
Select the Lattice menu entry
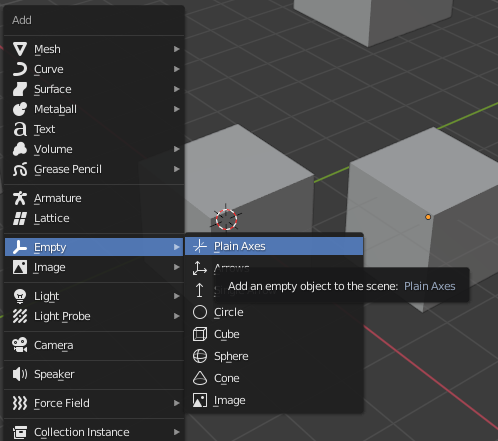point(94,218)
